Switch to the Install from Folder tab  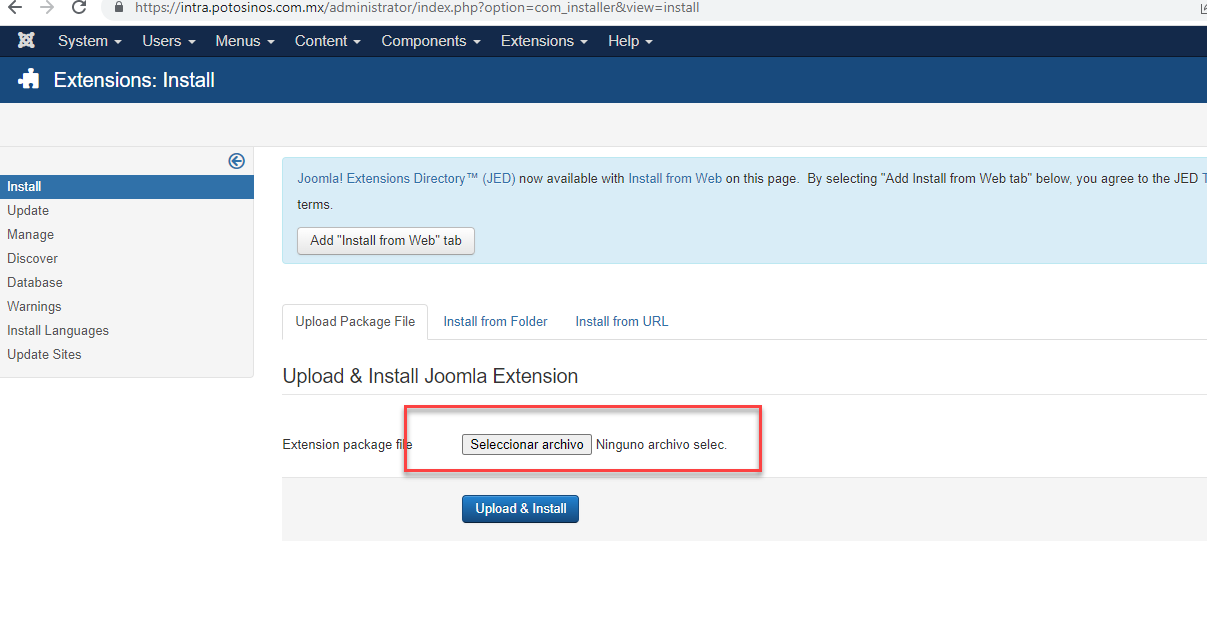click(x=496, y=322)
